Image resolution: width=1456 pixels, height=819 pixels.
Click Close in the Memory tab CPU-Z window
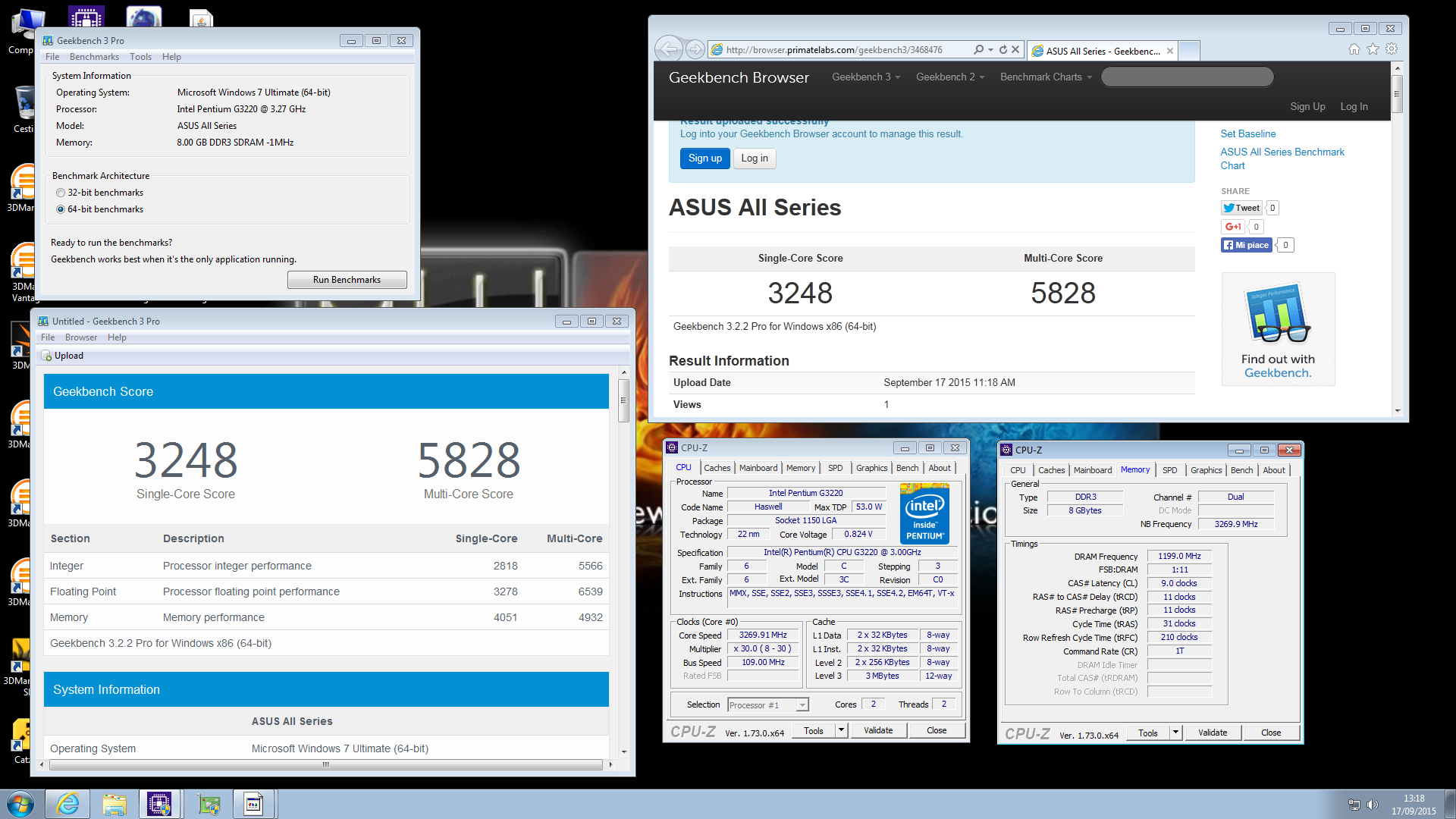point(1271,733)
